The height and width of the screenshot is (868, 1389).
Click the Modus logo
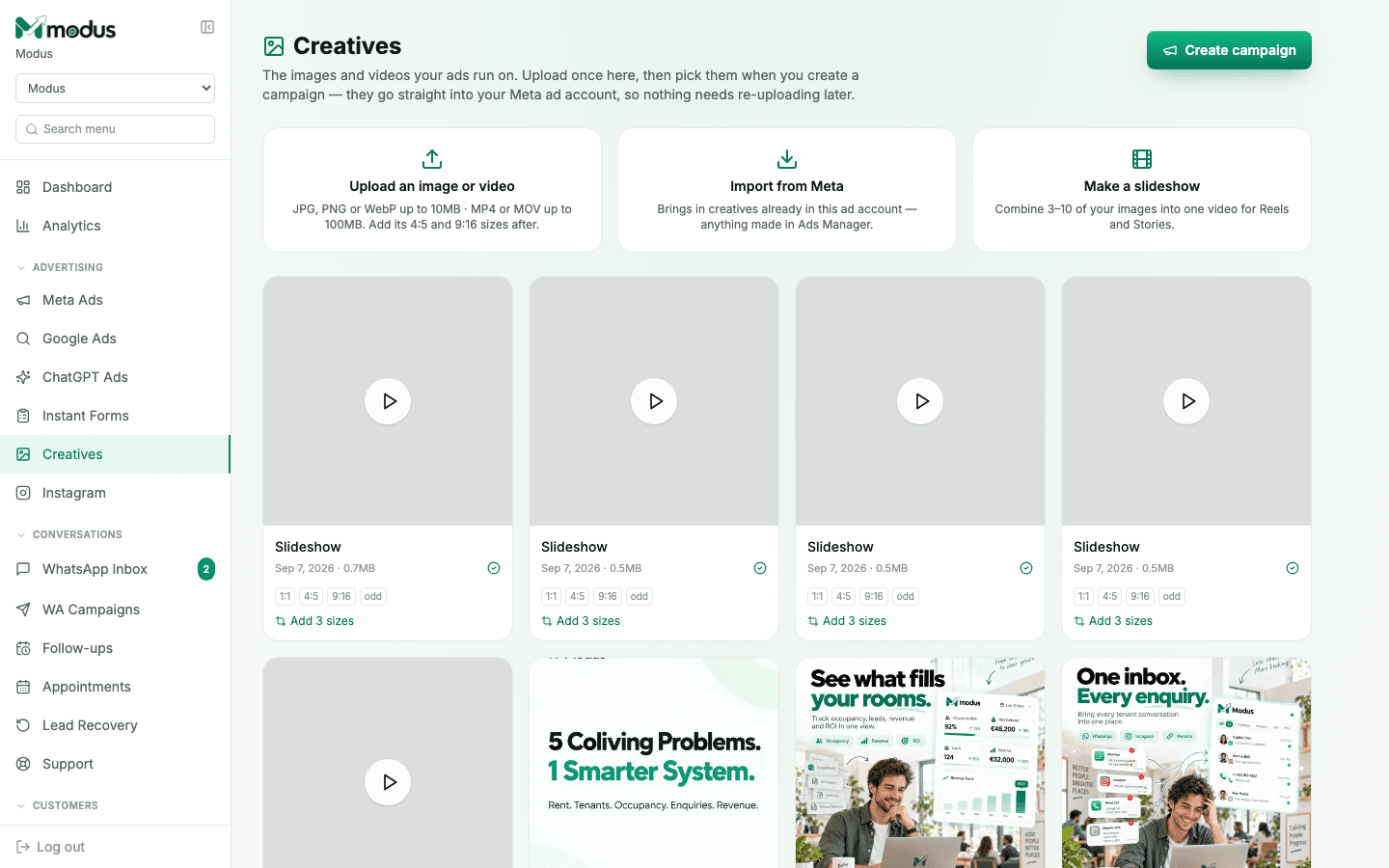(66, 28)
